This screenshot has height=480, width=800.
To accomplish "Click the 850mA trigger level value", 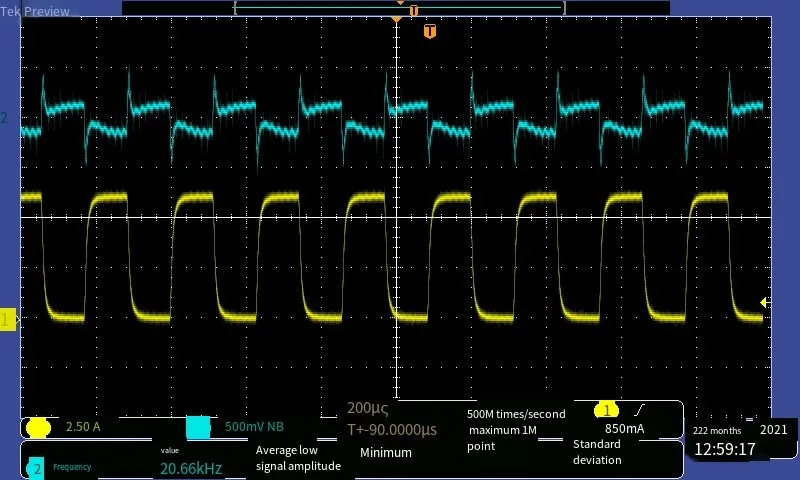I will pyautogui.click(x=624, y=428).
